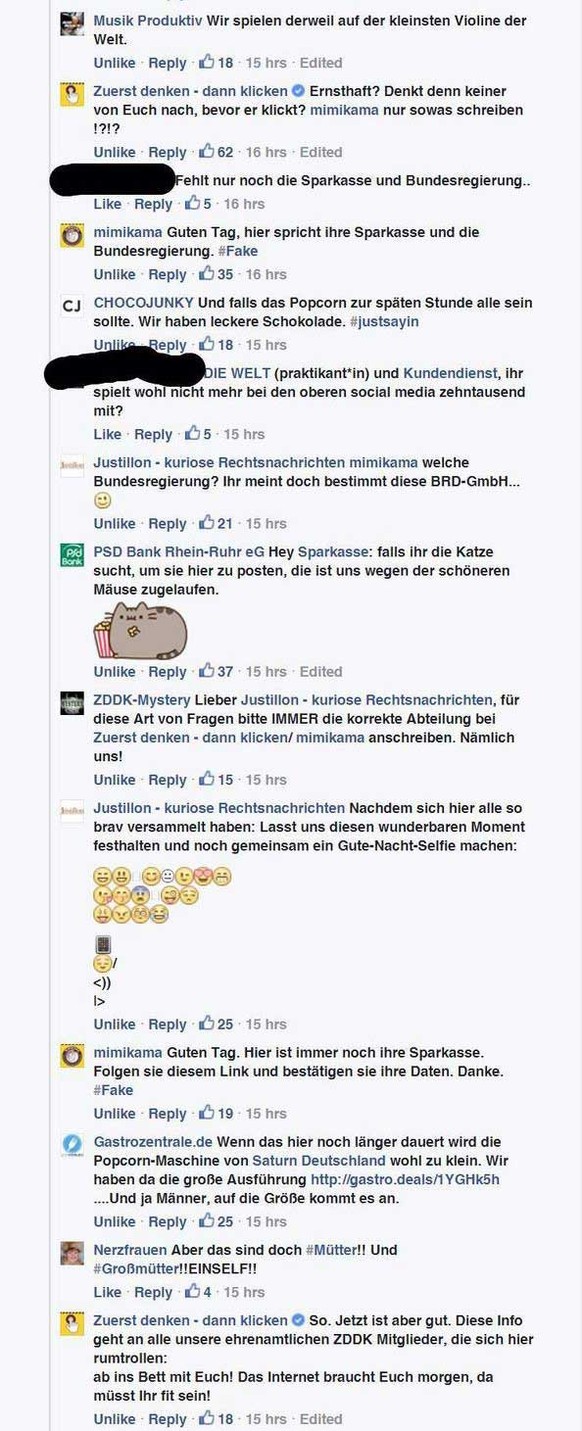Open the CHOCOJUNKY CJ avatar

tap(72, 307)
